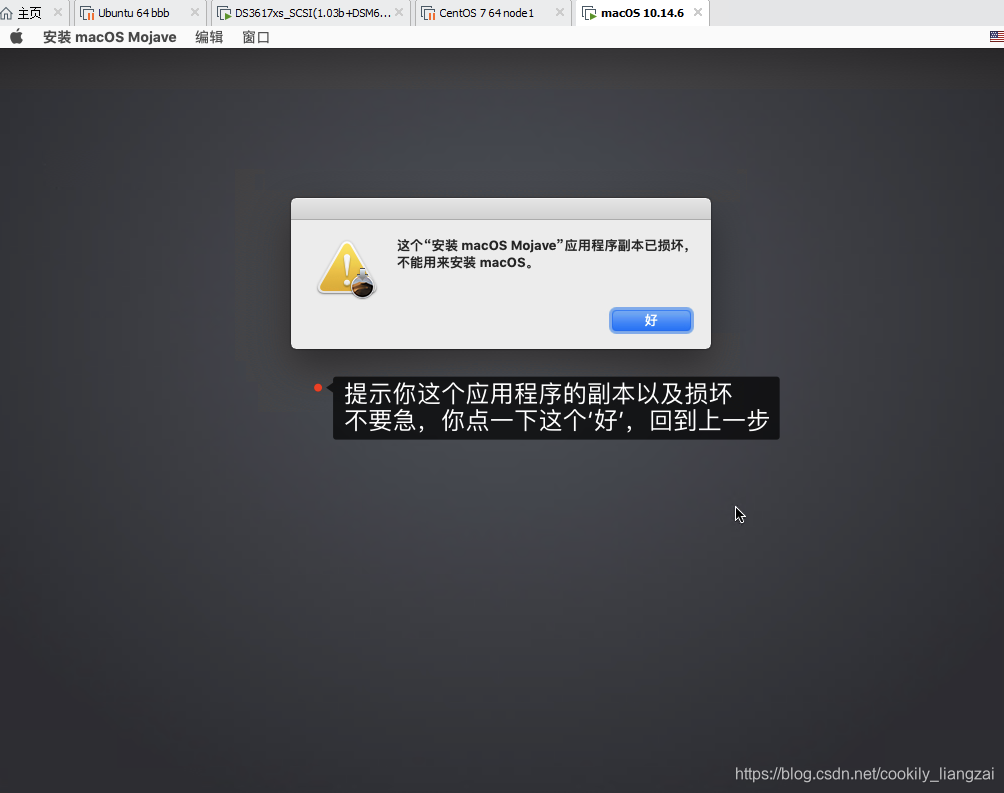
Task: Click the warning icon in the dialog
Action: [346, 270]
